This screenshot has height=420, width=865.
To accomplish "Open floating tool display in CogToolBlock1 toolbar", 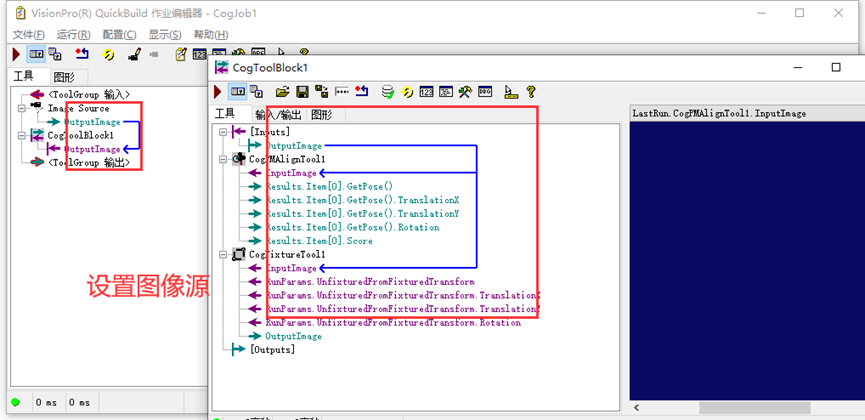I will coord(256,92).
